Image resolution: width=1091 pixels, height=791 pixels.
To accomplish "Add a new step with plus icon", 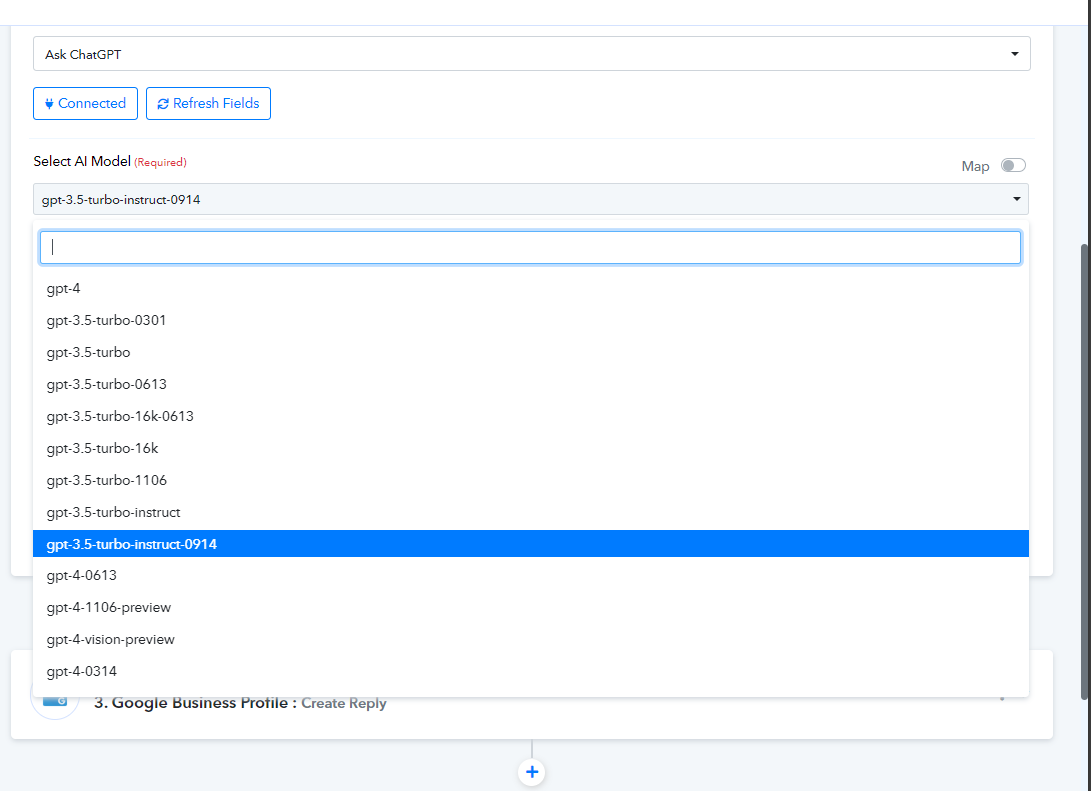I will [532, 772].
